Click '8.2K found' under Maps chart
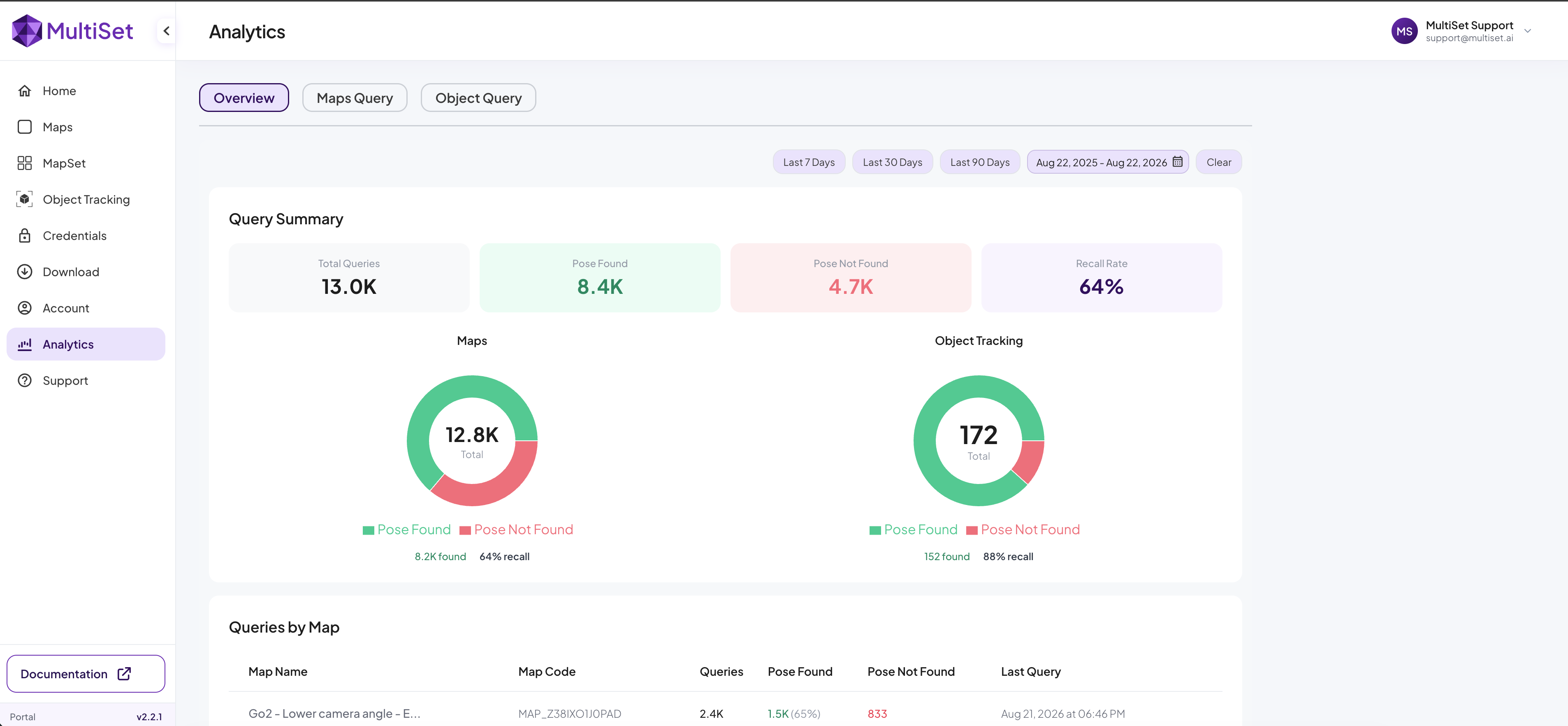The width and height of the screenshot is (1568, 726). coord(440,556)
